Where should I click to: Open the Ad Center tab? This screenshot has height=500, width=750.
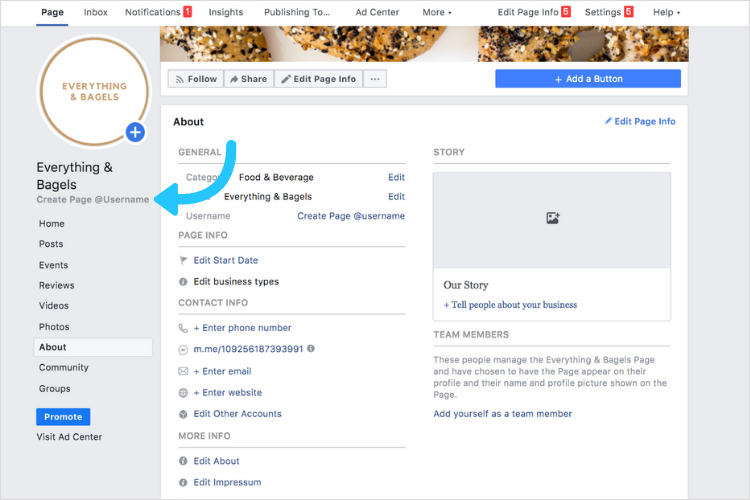click(x=377, y=12)
